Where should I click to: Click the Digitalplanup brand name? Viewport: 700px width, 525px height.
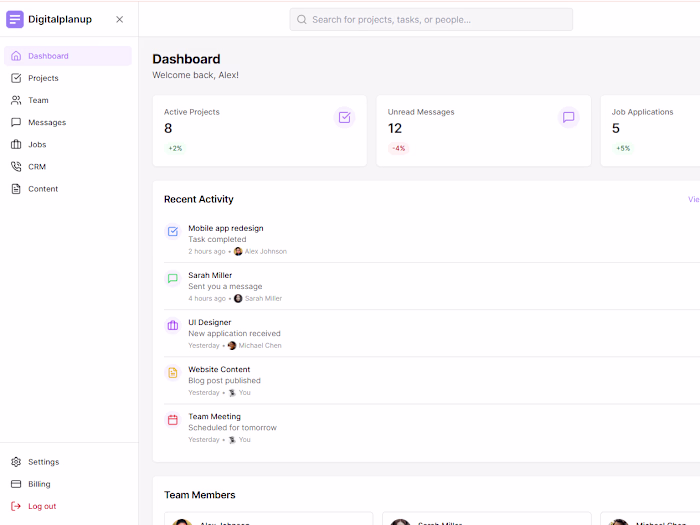(x=60, y=19)
